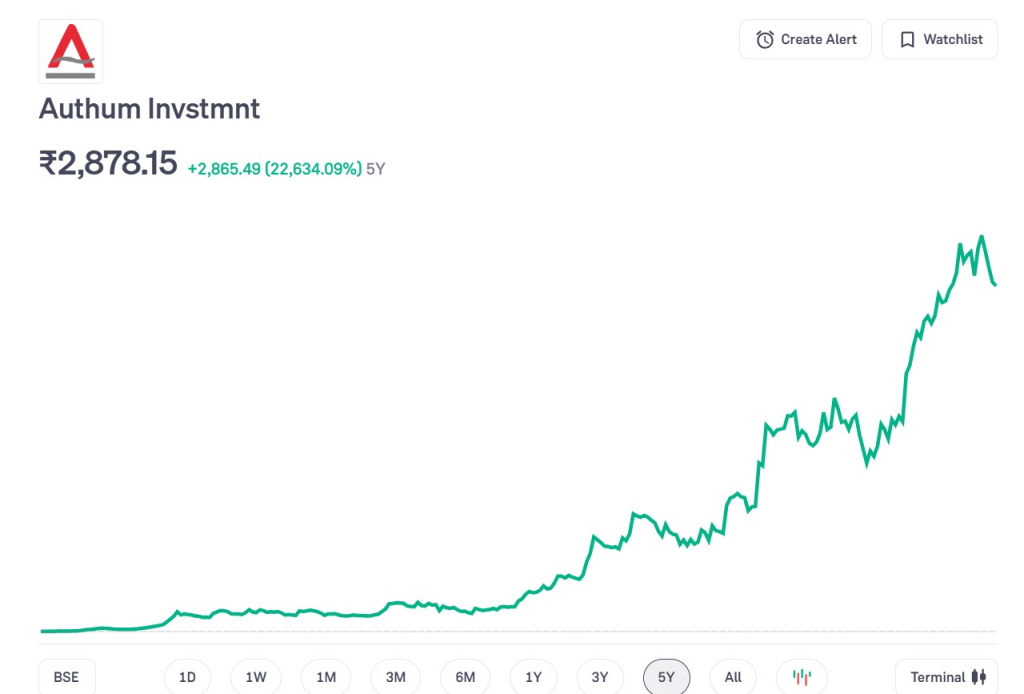Click the Authum Invstmnt stock title
This screenshot has width=1024, height=694.
point(149,108)
